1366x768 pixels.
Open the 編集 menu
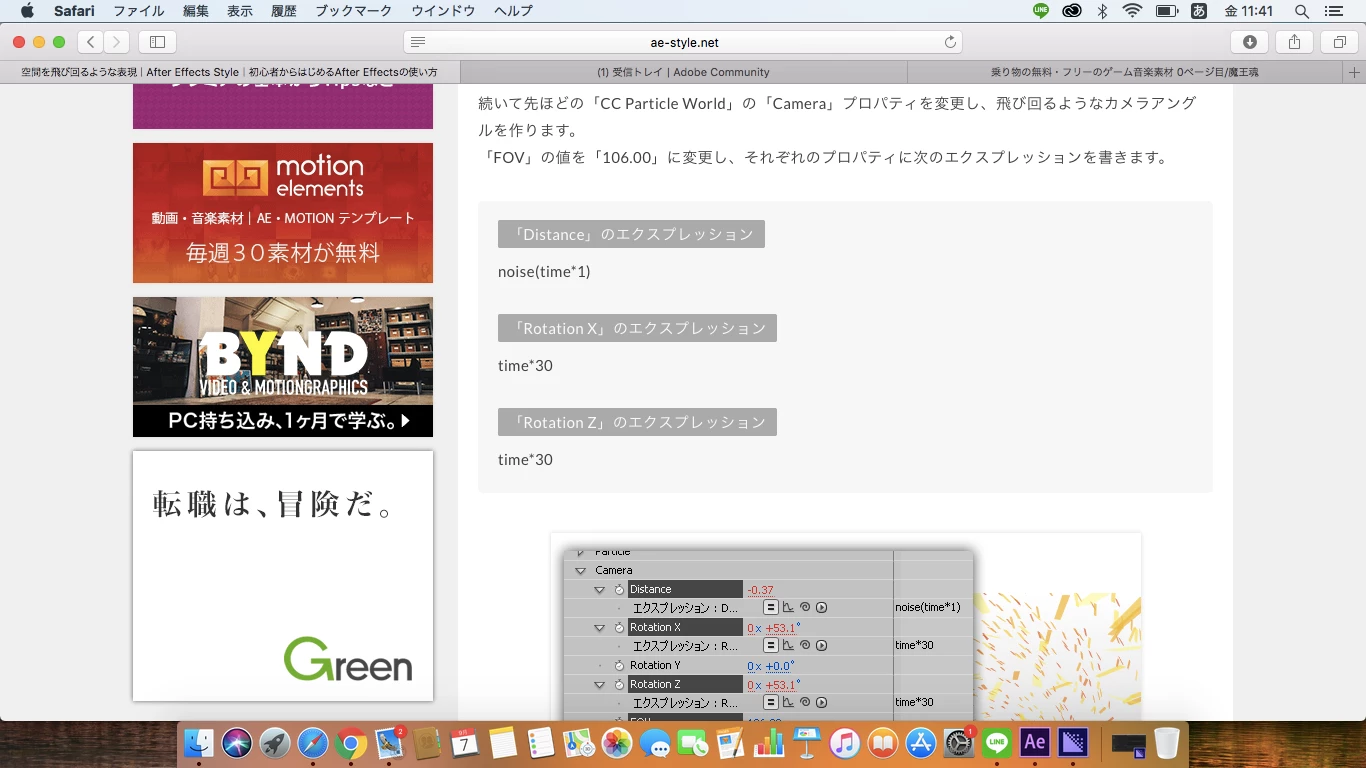point(196,11)
